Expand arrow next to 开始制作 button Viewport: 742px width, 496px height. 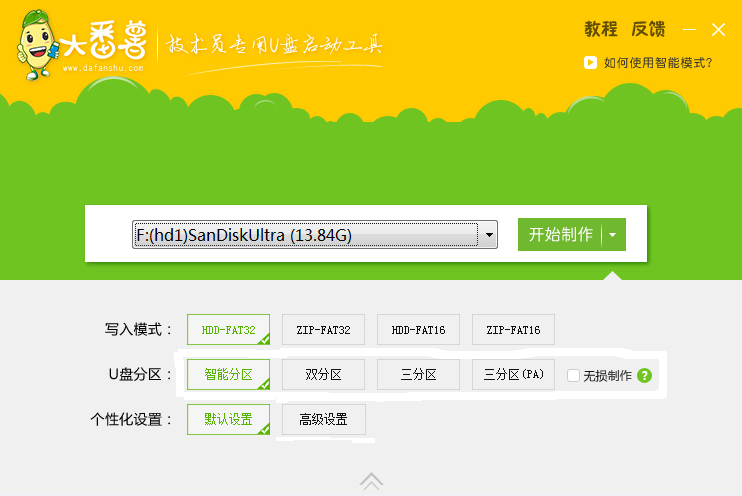tap(613, 234)
